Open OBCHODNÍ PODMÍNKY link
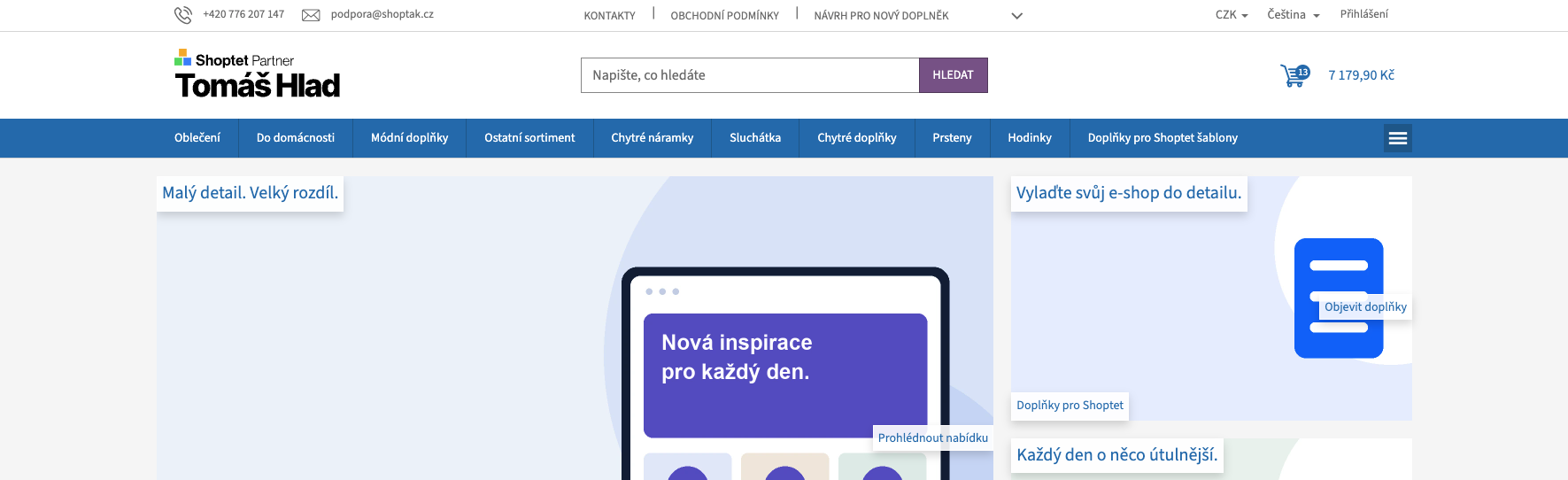The height and width of the screenshot is (480, 1568). click(x=724, y=16)
